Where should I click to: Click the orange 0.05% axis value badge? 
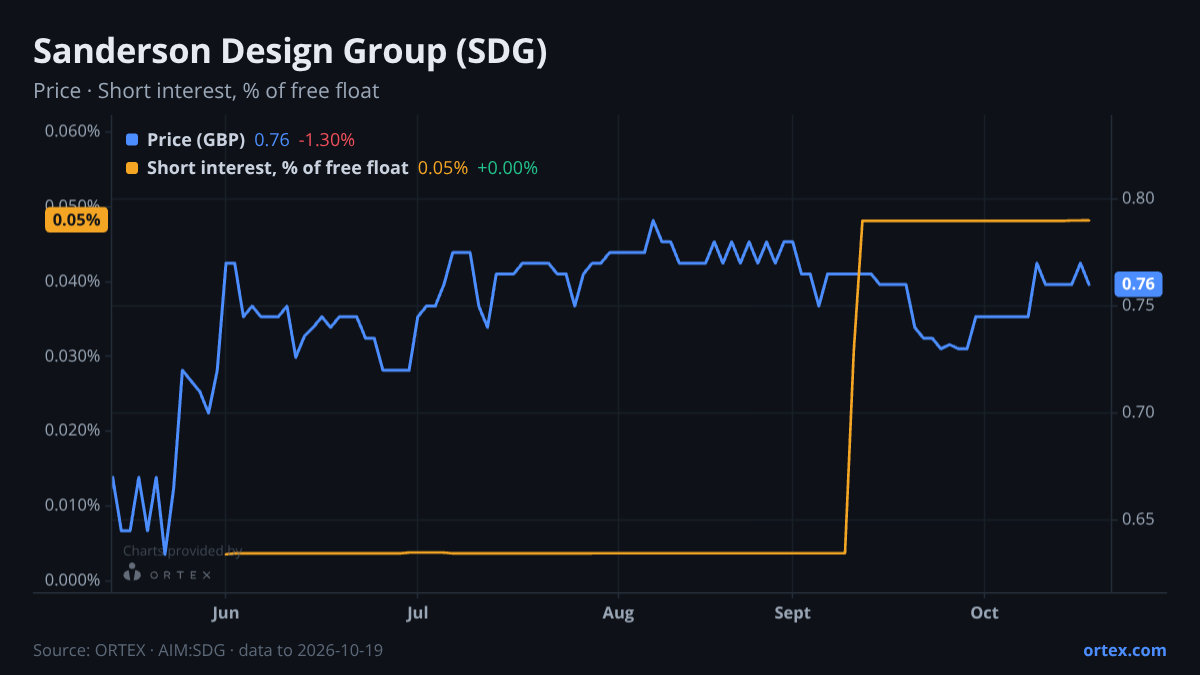(x=76, y=220)
